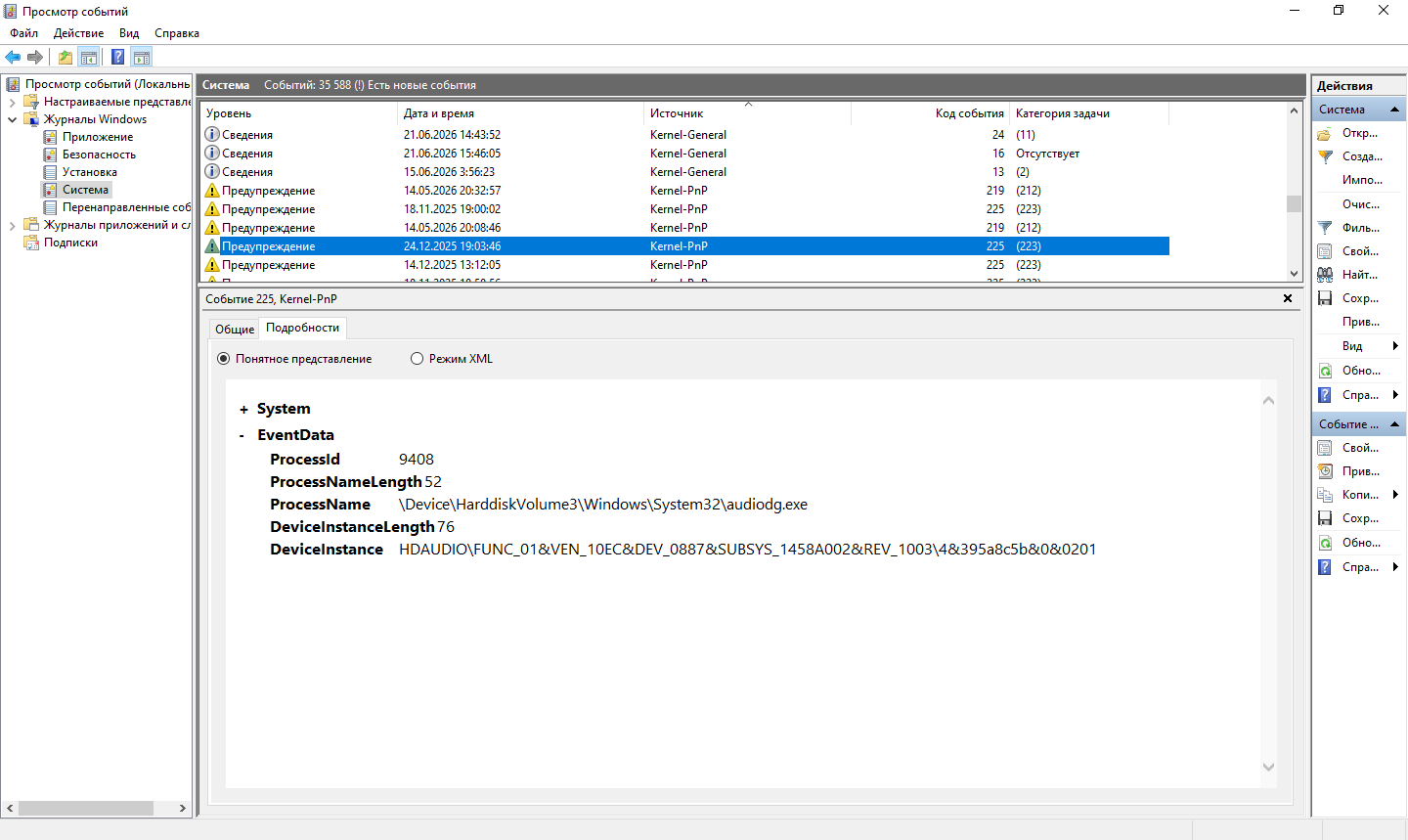Close the Событие 225 details pane
The height and width of the screenshot is (840, 1408).
point(1288,298)
